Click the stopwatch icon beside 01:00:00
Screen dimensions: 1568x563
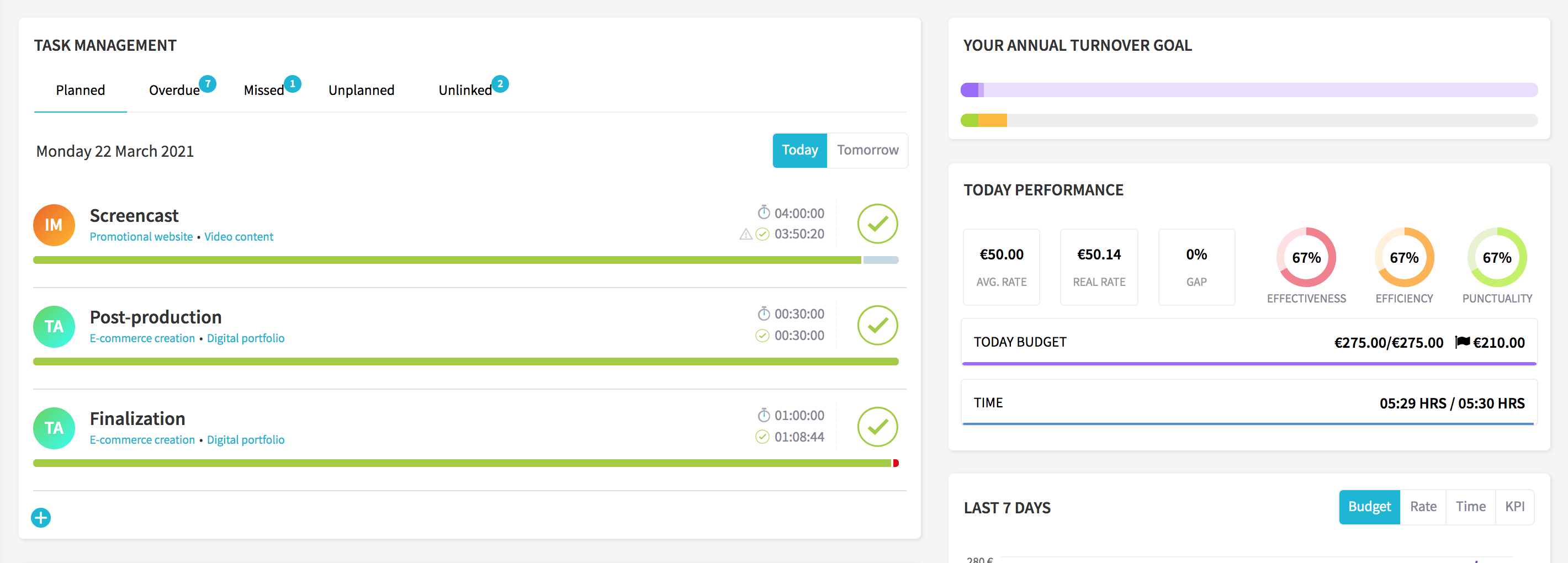[764, 415]
